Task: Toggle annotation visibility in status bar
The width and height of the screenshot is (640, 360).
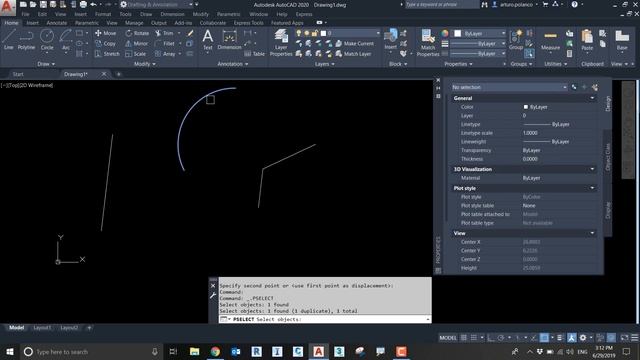Action: tap(571, 338)
